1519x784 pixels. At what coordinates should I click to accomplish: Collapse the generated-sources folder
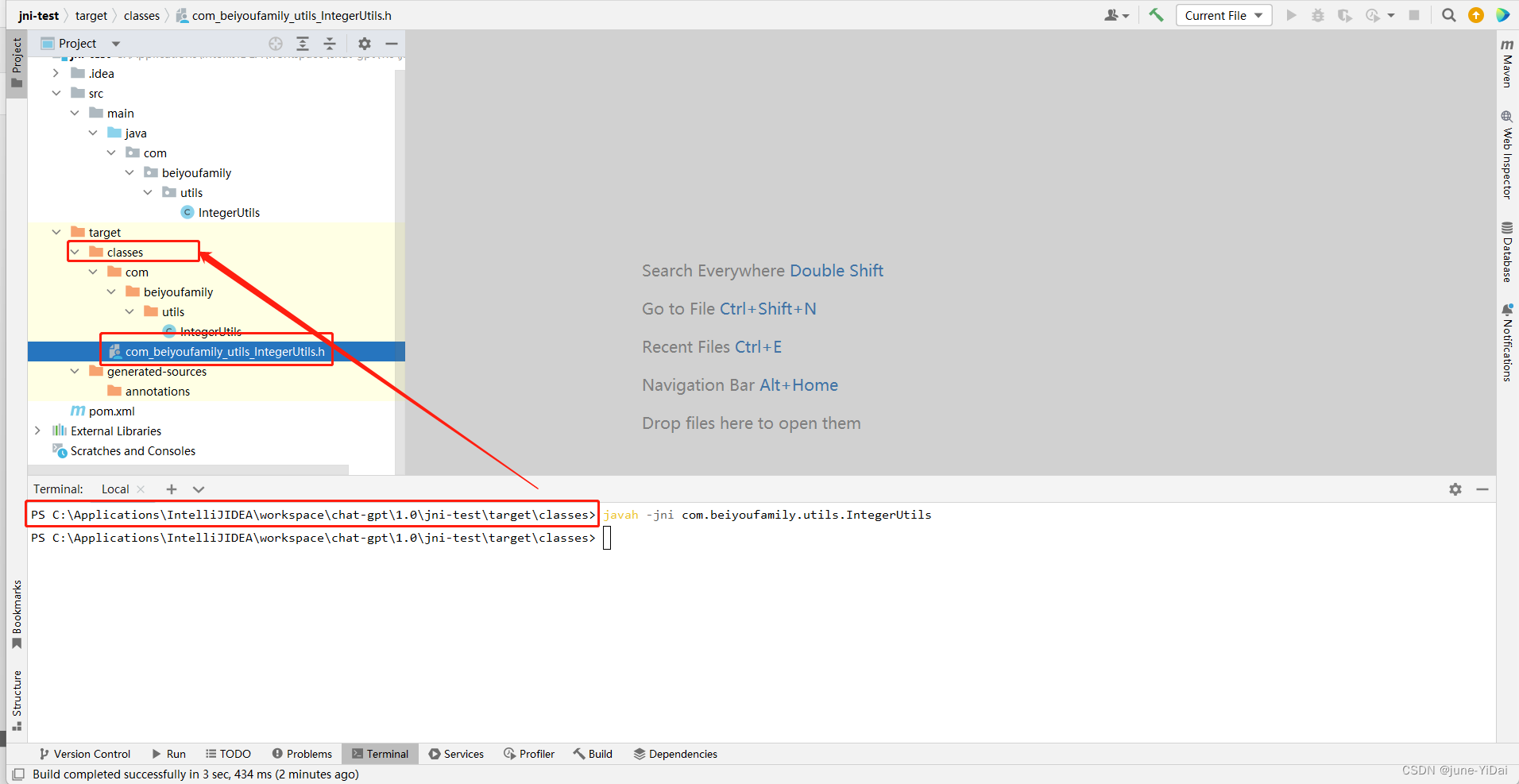[x=74, y=371]
